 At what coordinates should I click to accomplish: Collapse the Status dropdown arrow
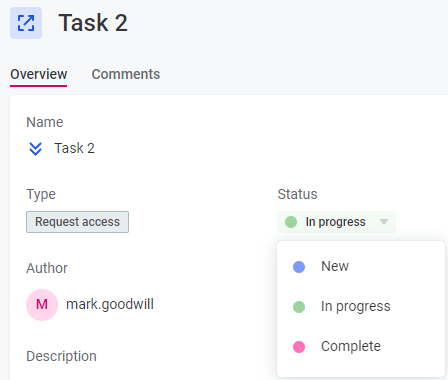384,222
